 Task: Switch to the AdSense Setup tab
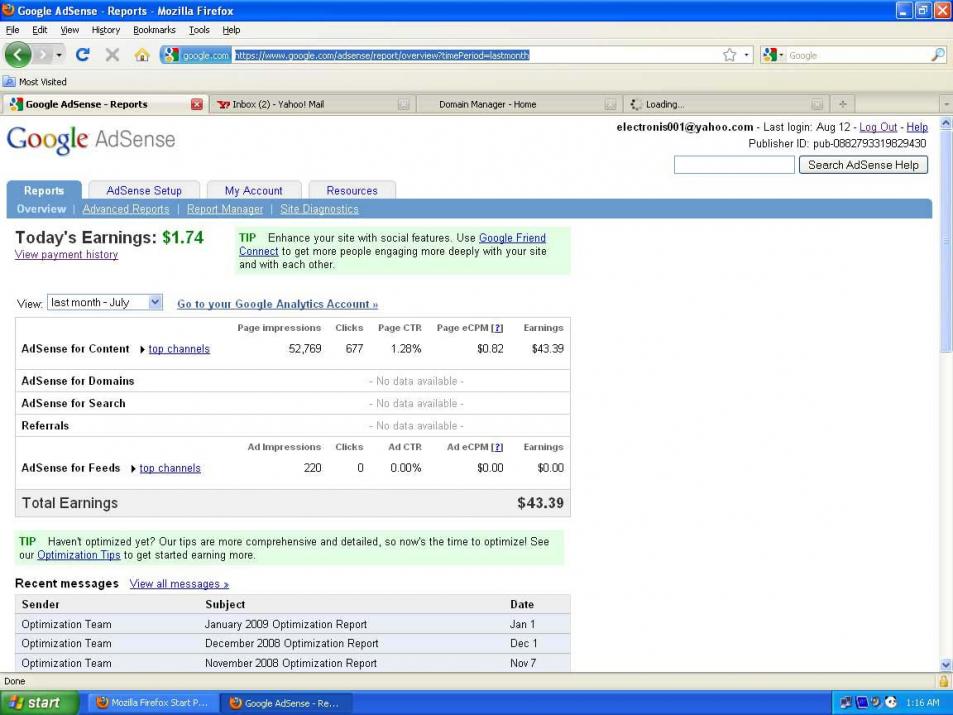pyautogui.click(x=144, y=190)
